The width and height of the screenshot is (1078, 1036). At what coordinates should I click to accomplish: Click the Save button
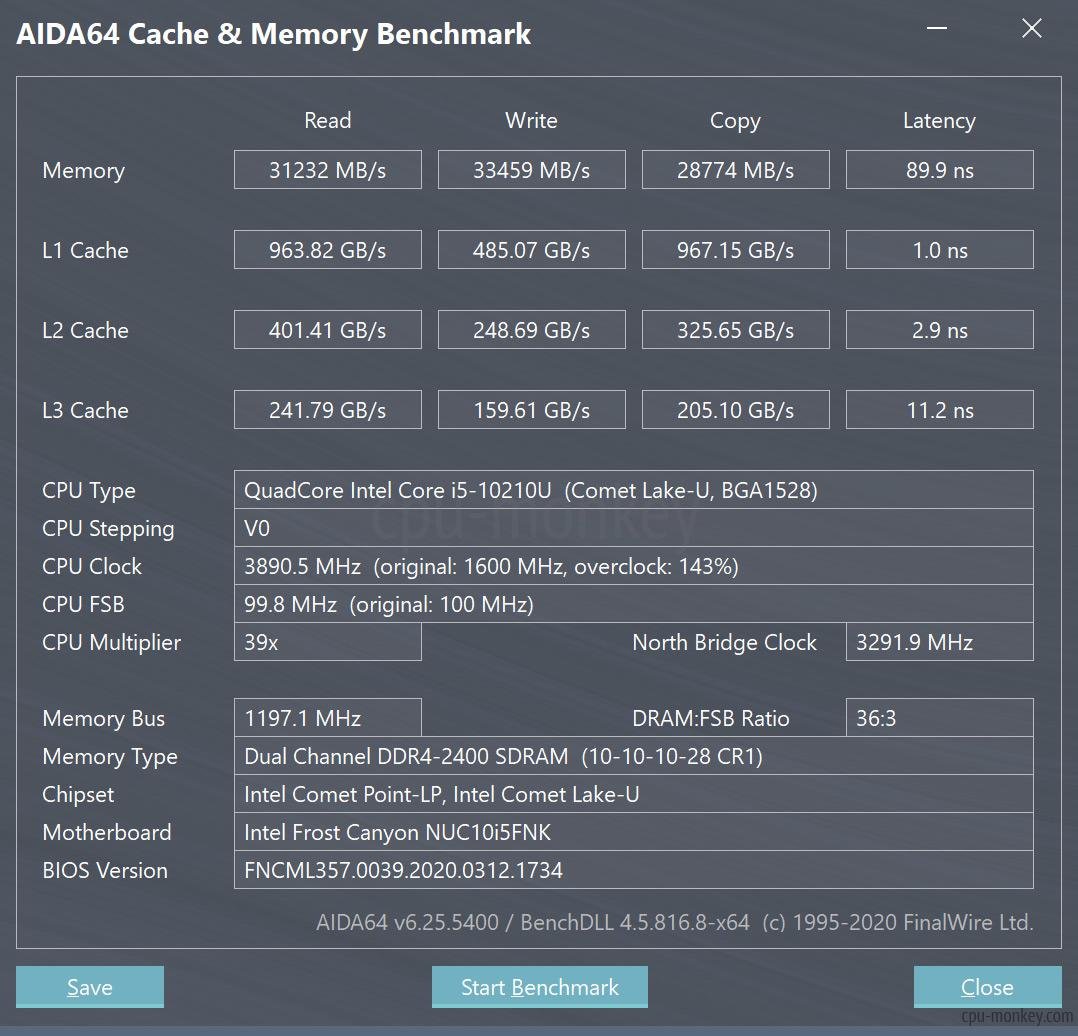[x=89, y=987]
